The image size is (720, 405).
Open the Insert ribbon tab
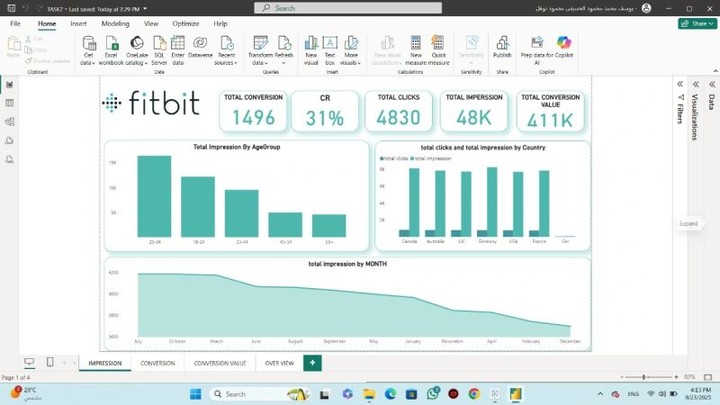point(79,23)
